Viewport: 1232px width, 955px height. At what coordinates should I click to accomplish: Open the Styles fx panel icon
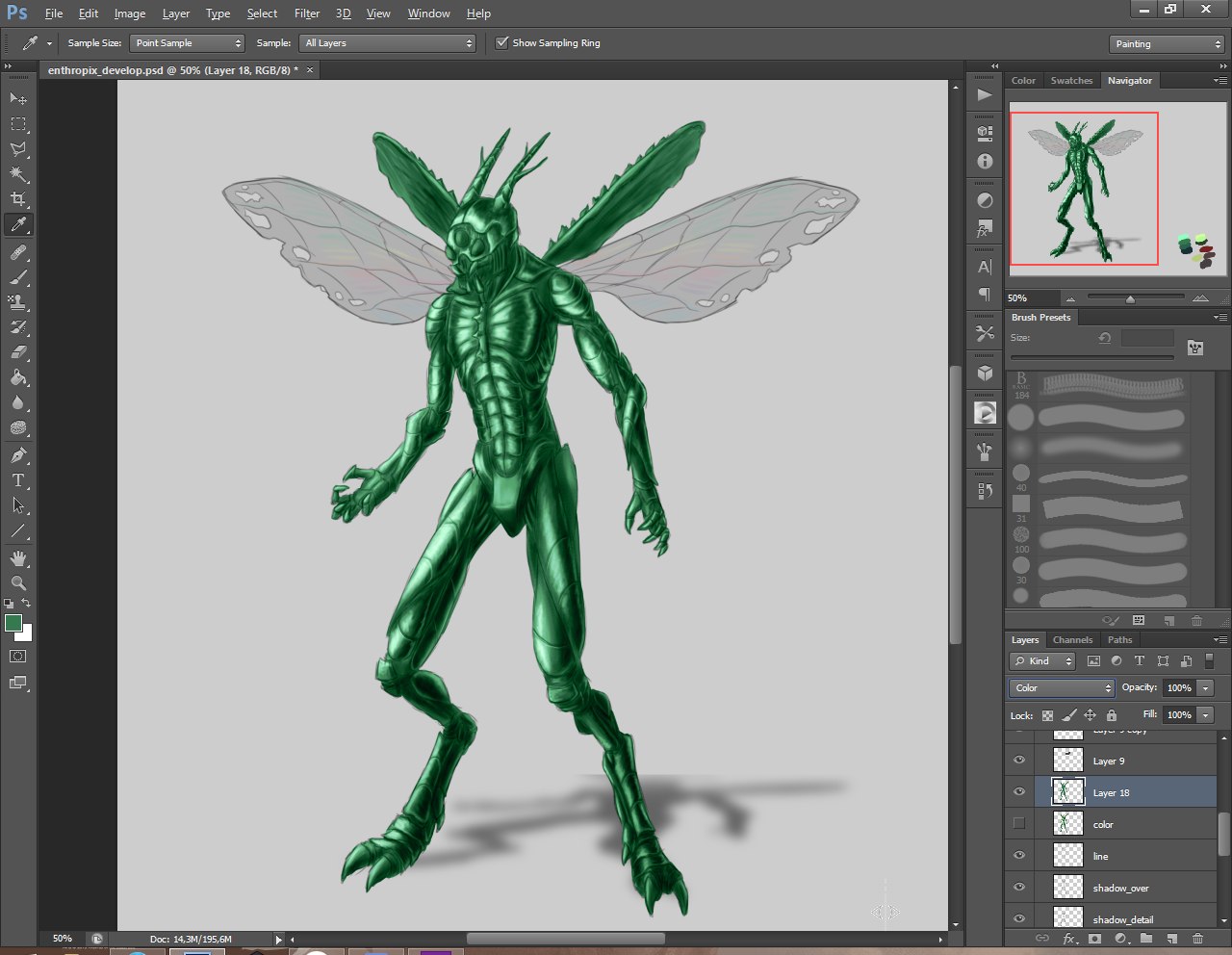(985, 229)
